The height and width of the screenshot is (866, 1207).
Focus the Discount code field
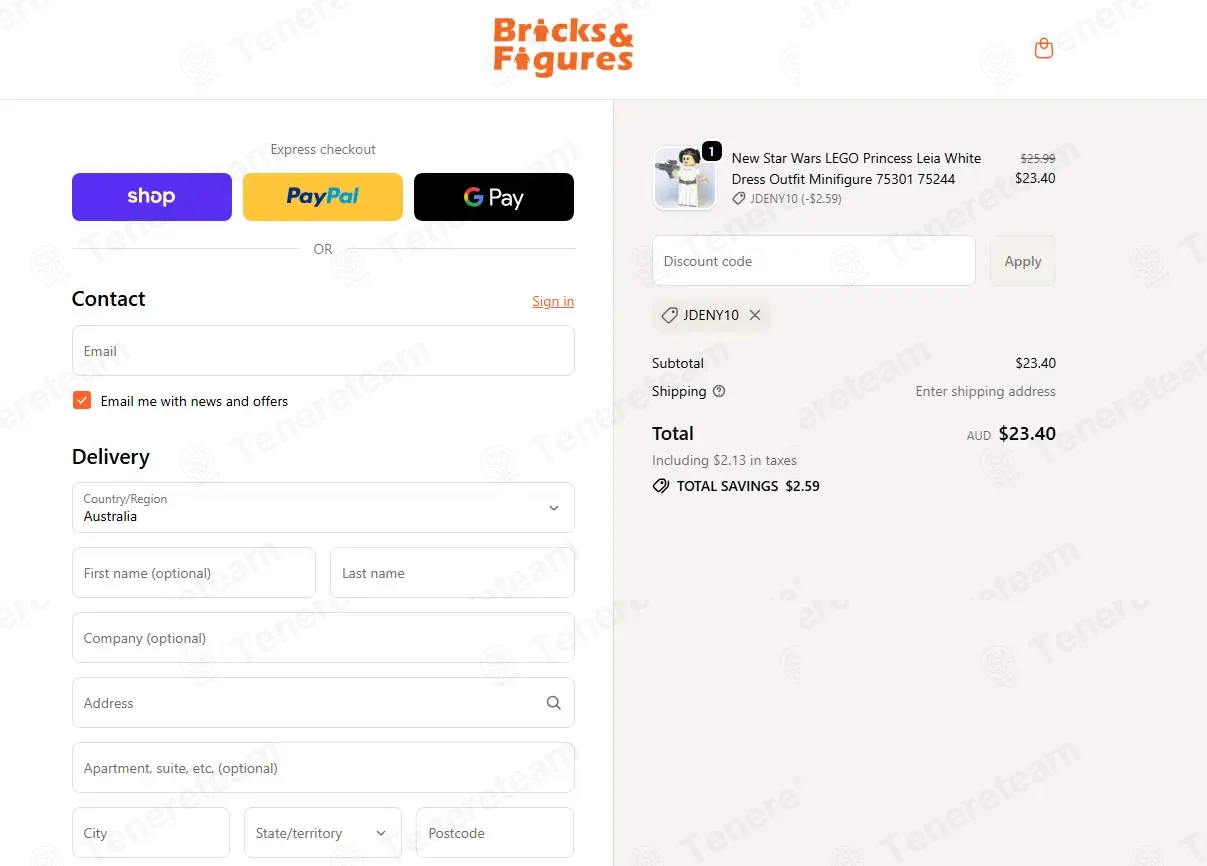coord(814,261)
